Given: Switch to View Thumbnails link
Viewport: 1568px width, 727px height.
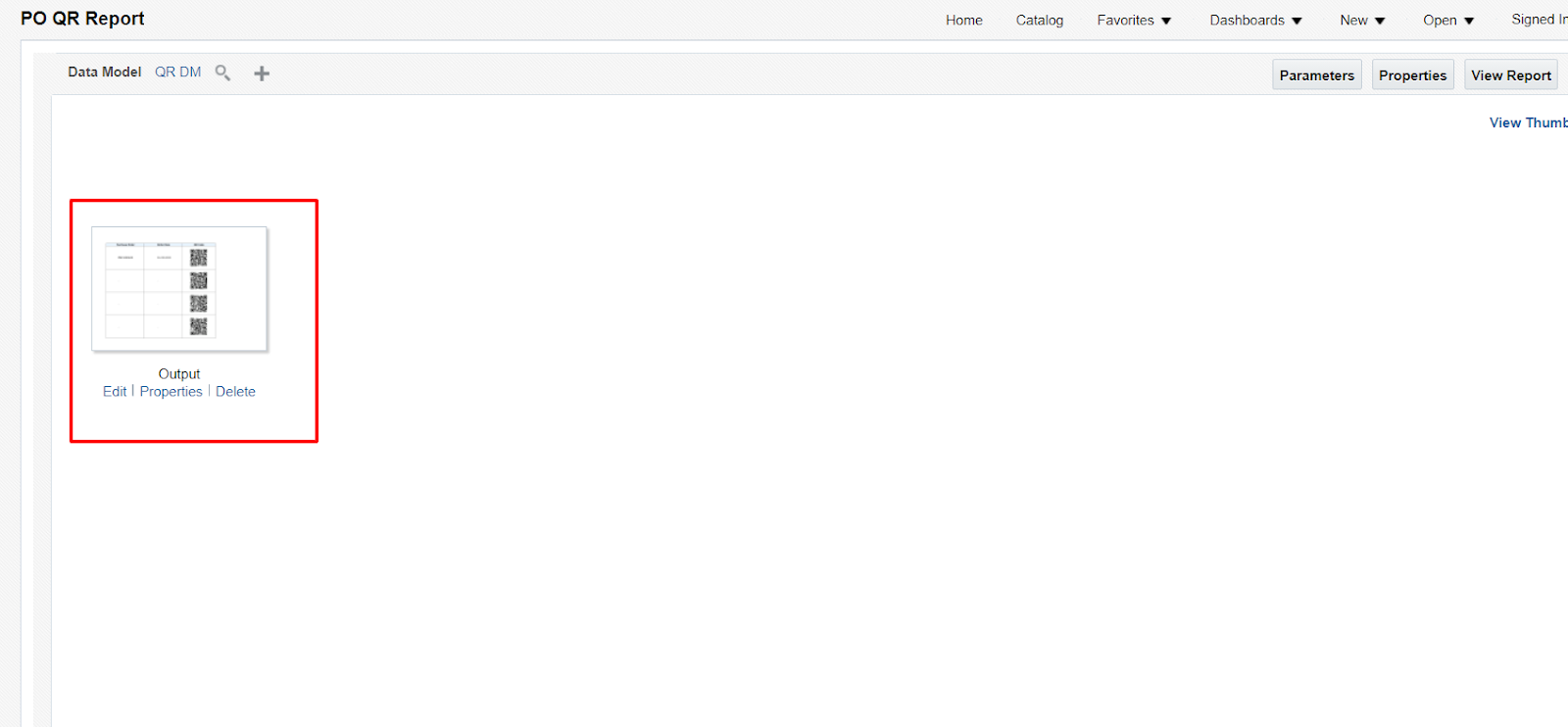Looking at the screenshot, I should [x=1529, y=122].
